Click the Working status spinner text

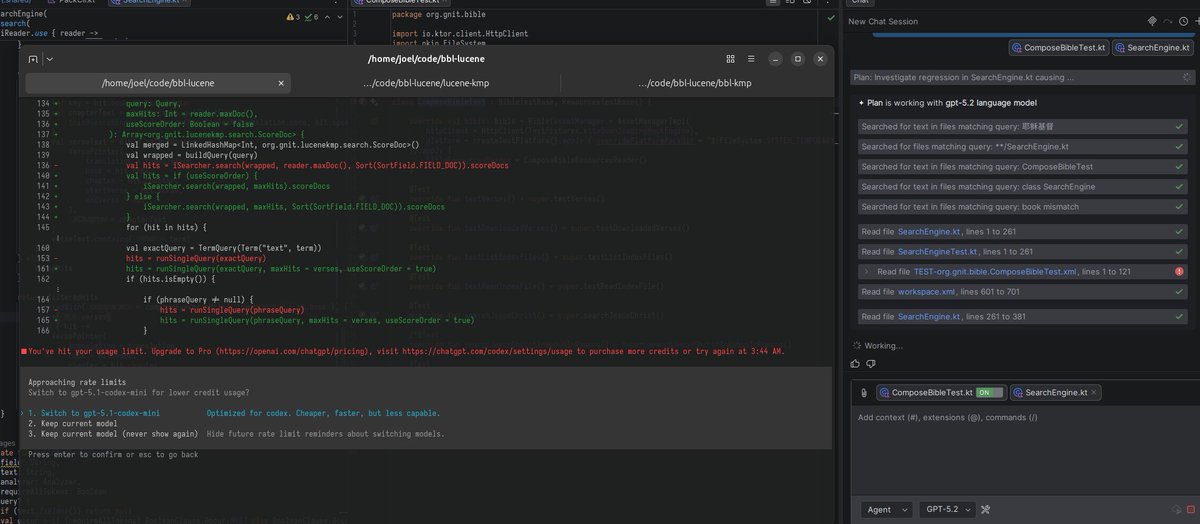tap(883, 345)
